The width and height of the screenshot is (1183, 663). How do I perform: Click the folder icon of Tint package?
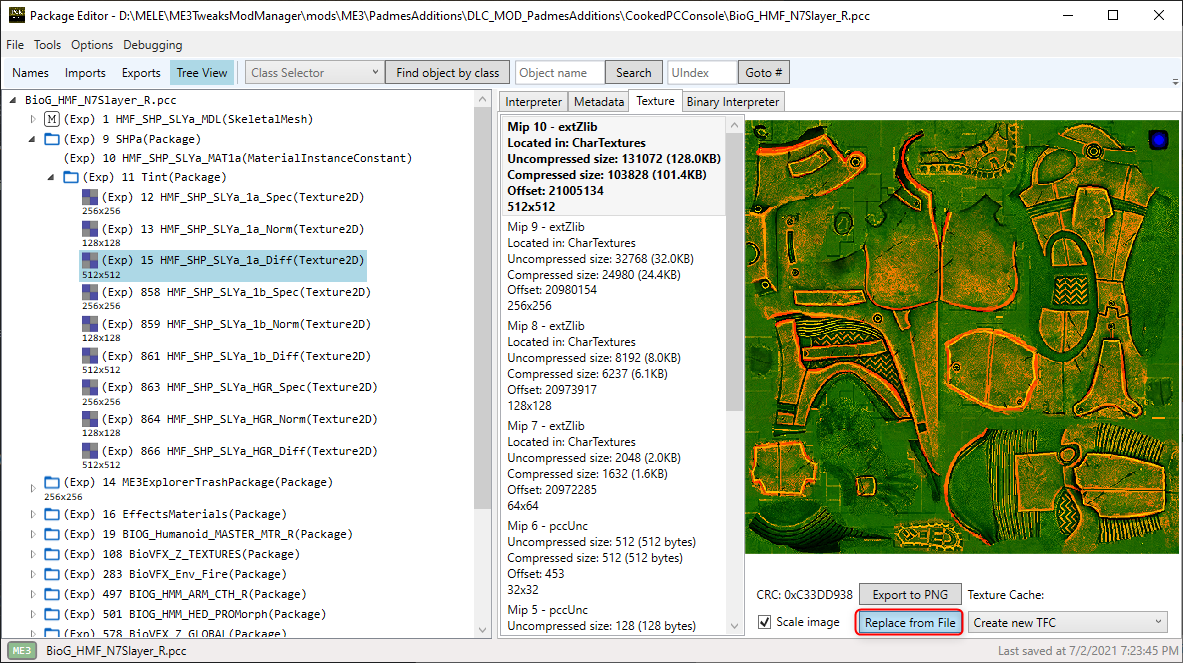[71, 177]
